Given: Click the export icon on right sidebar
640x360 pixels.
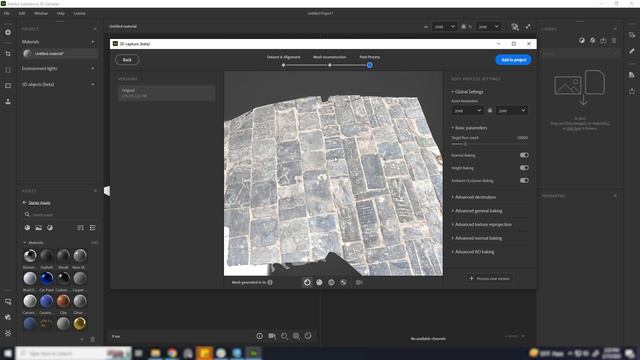Looking at the screenshot, I should pyautogui.click(x=632, y=91).
